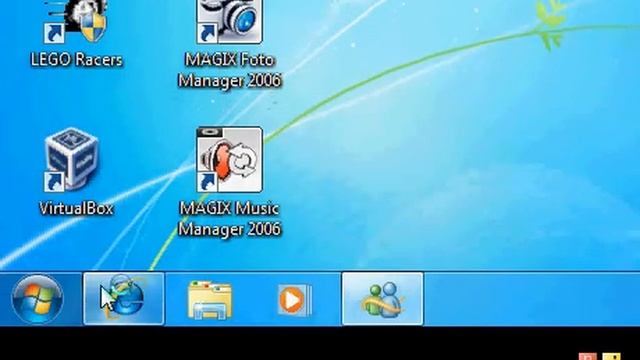Select the 'LEGO Racers' icon label
640x360 pixels.
tap(76, 60)
